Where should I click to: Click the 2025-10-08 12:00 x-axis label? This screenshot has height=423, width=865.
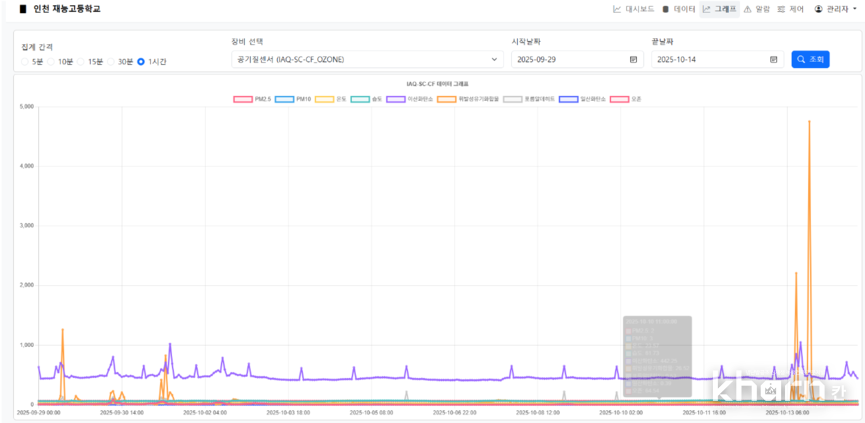[x=538, y=412]
